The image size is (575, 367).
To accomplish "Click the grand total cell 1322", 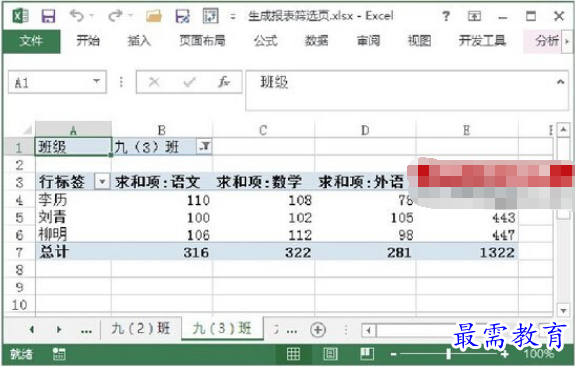I will click(467, 252).
